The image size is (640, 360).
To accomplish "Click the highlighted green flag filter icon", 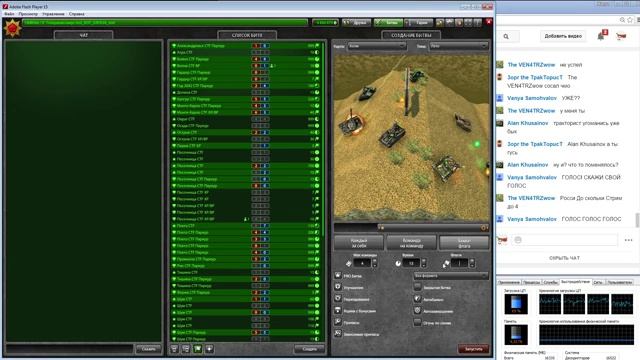I will (x=198, y=349).
